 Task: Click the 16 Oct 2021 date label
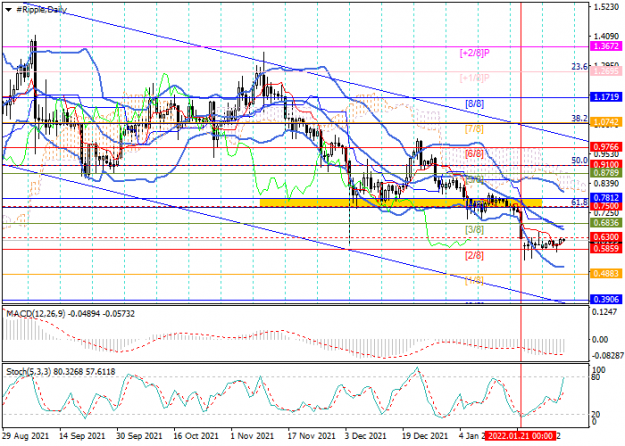pyautogui.click(x=197, y=436)
